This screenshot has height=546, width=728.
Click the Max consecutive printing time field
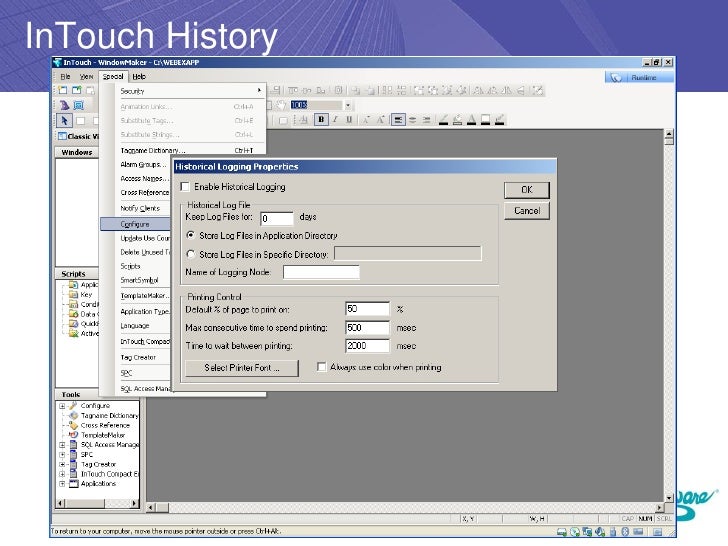(367, 327)
